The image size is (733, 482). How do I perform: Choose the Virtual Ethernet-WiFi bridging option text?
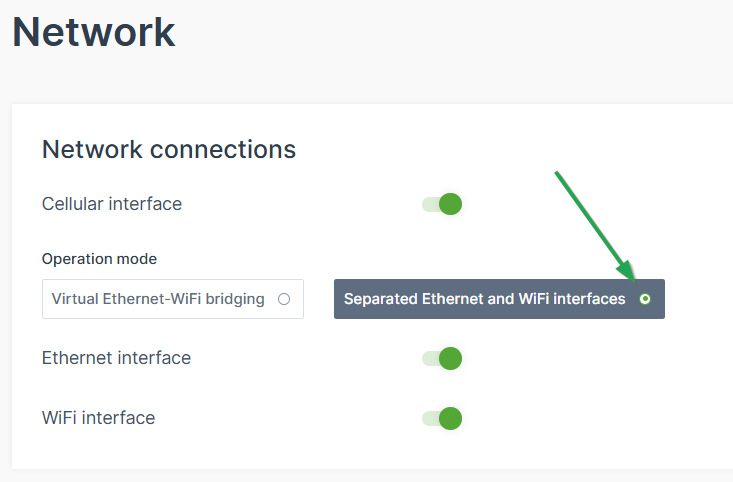tap(158, 299)
